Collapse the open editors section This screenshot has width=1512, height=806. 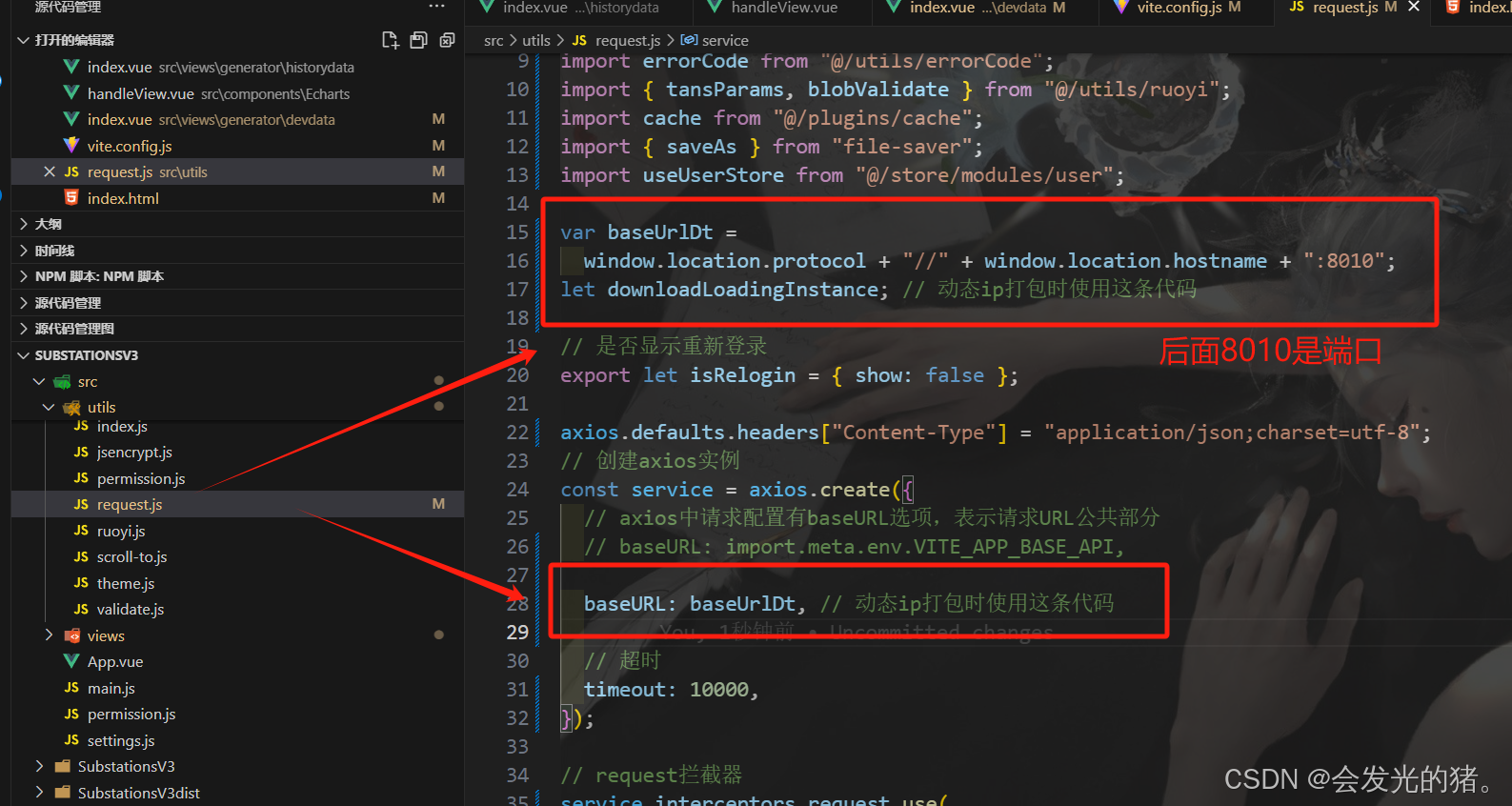pos(24,40)
